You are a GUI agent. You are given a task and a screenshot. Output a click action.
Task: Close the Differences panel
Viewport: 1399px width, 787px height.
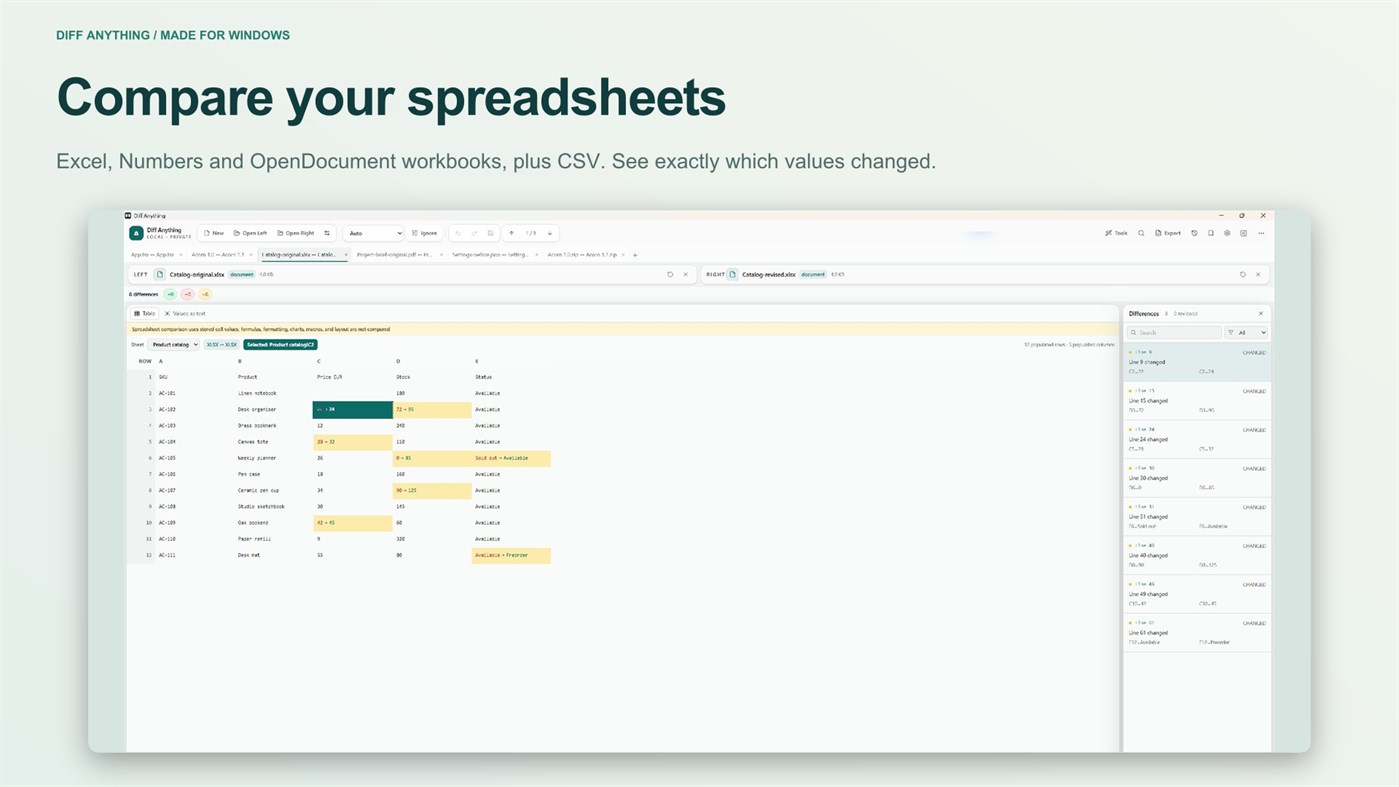(x=1260, y=314)
